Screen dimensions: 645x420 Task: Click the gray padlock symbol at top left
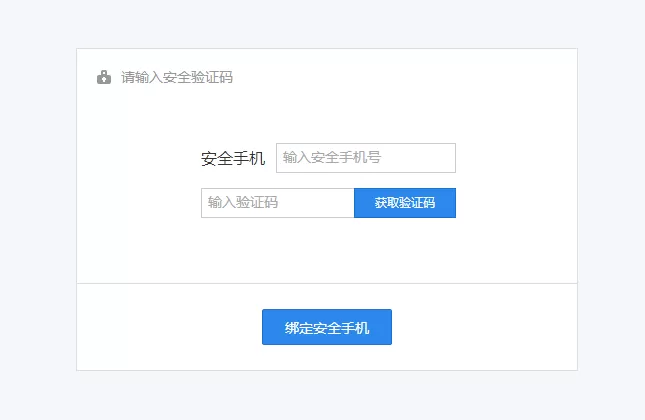coord(104,77)
